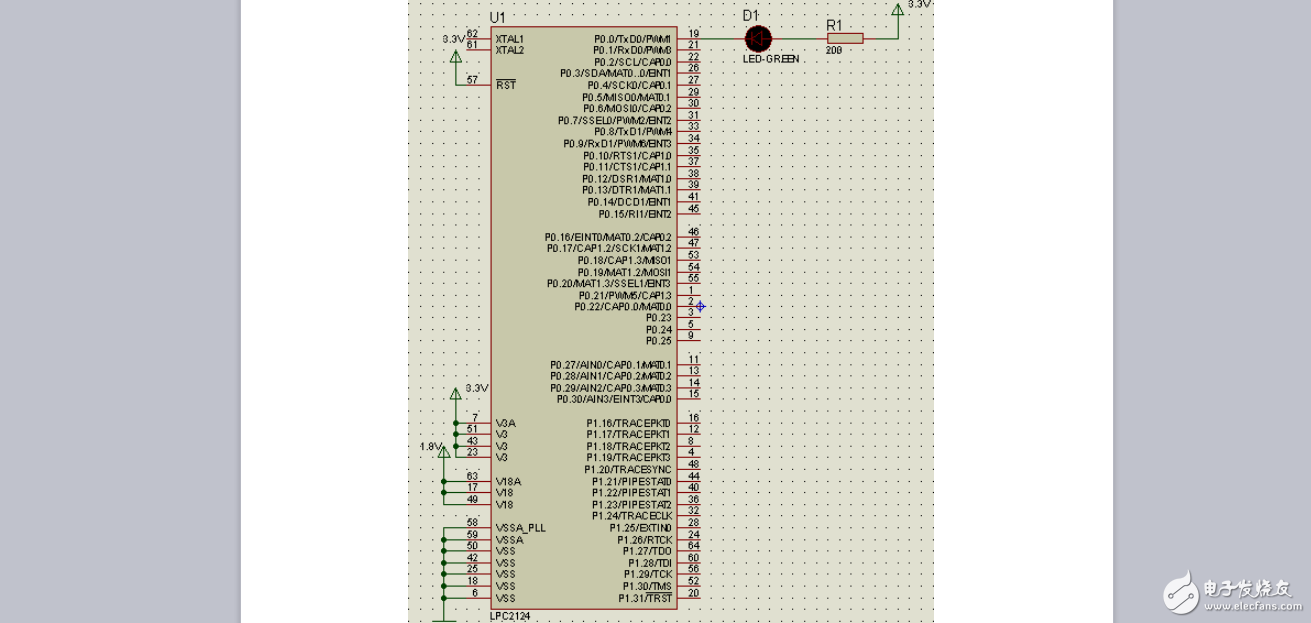Viewport: 1311px width, 623px height.
Task: Select the 3.3V supply arrow above V3A
Action: coord(456,395)
